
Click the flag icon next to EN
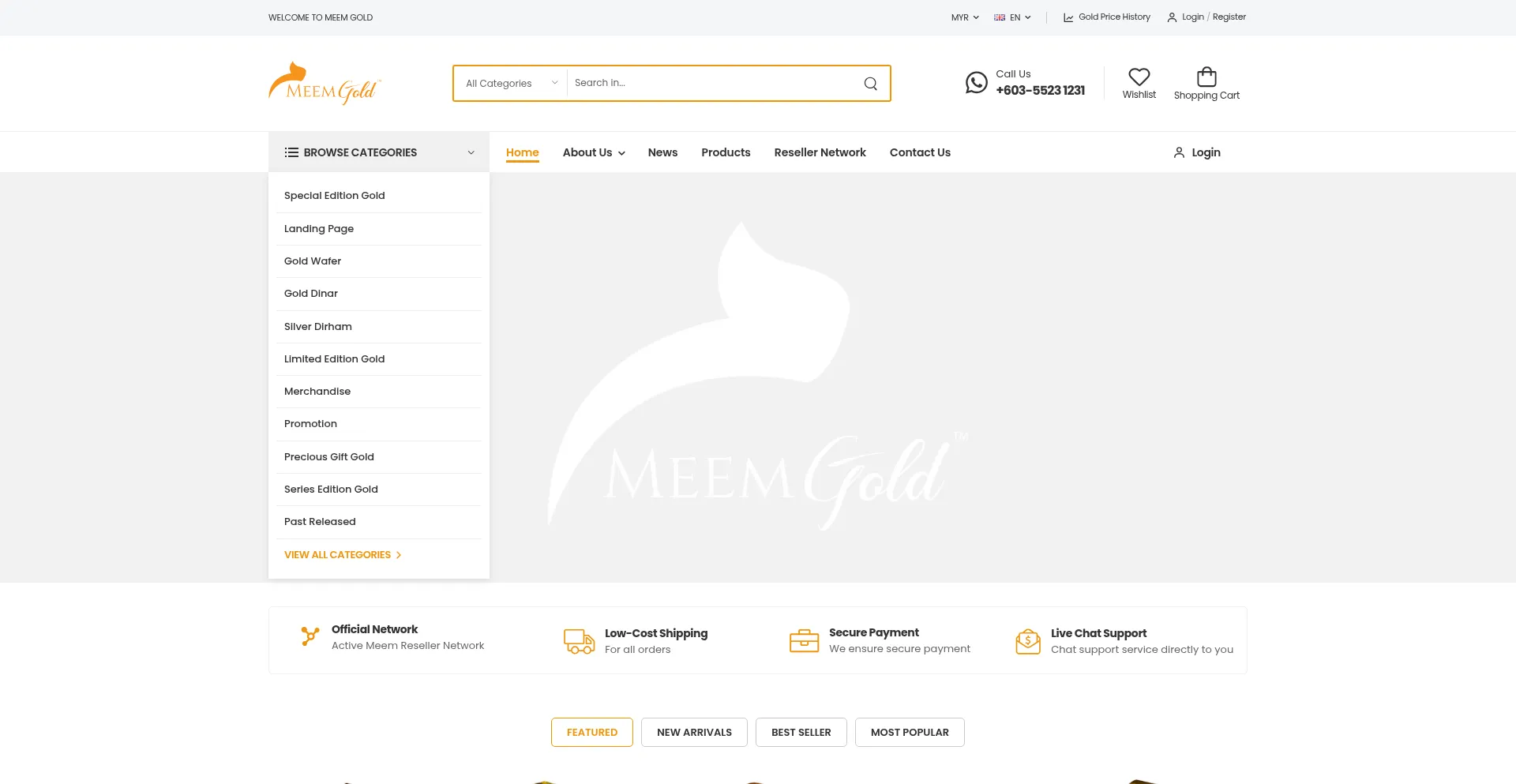click(x=1000, y=17)
